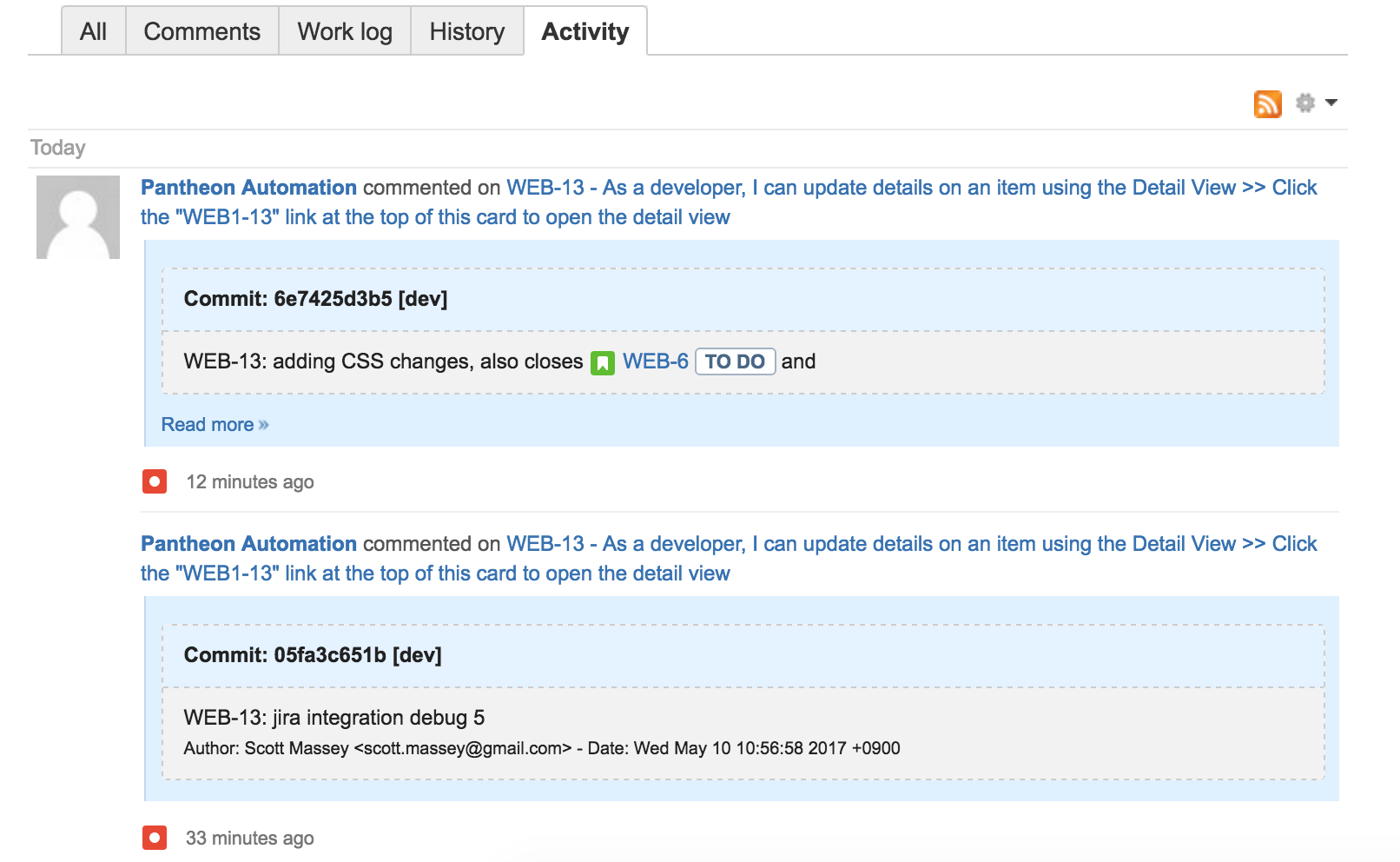This screenshot has width=1400, height=862.
Task: Click "Read more" to expand the commit message
Action: point(208,424)
